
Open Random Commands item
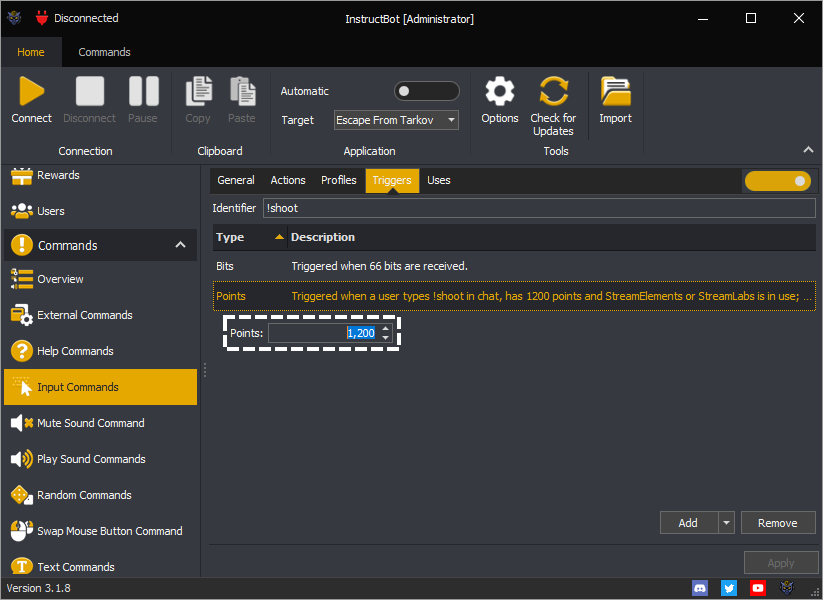[x=100, y=495]
